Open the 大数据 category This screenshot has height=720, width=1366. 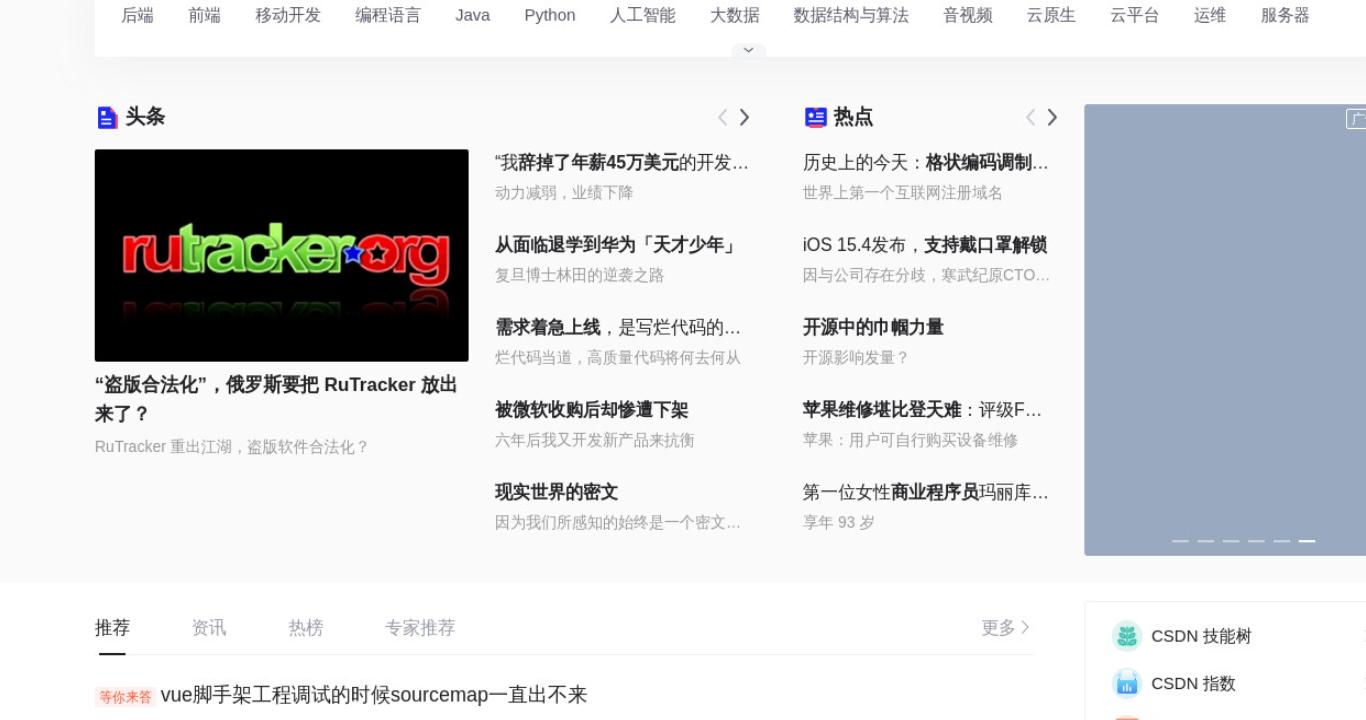pyautogui.click(x=735, y=15)
